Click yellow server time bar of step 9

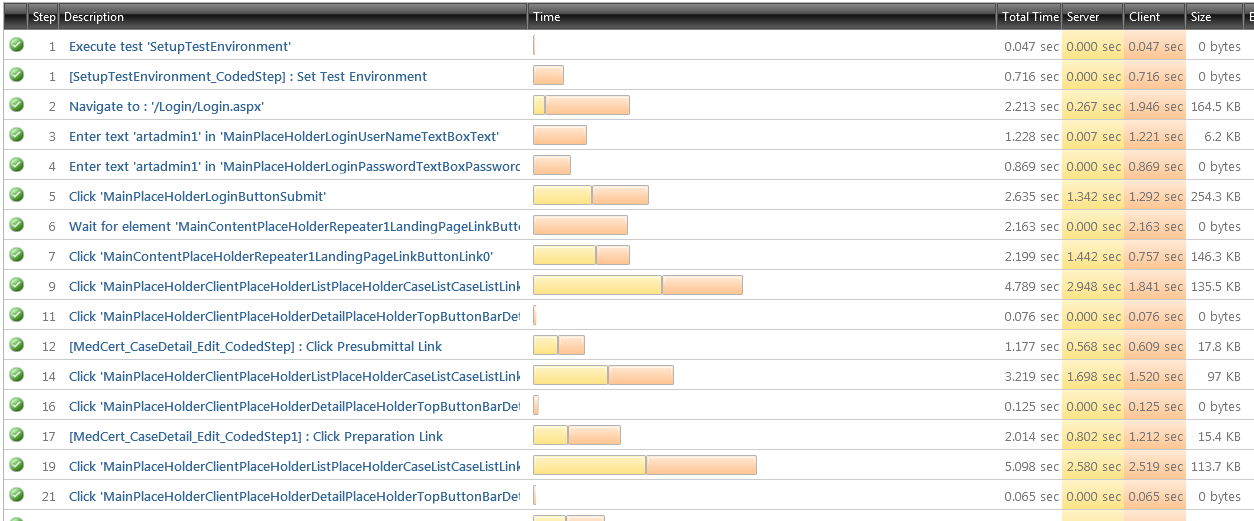[x=597, y=285]
